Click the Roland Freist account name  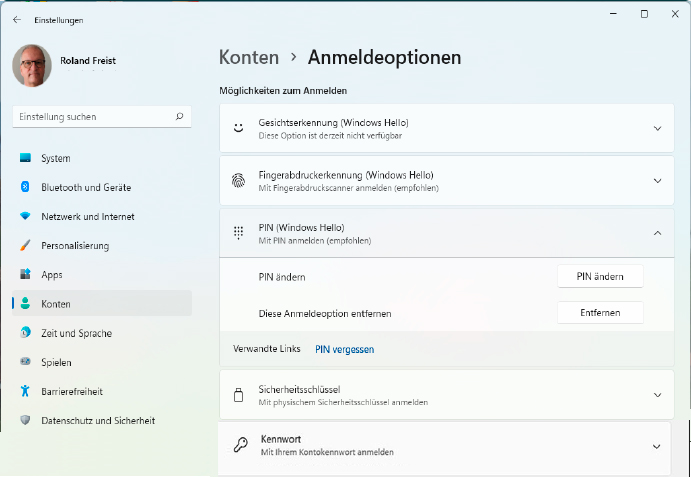coord(88,60)
